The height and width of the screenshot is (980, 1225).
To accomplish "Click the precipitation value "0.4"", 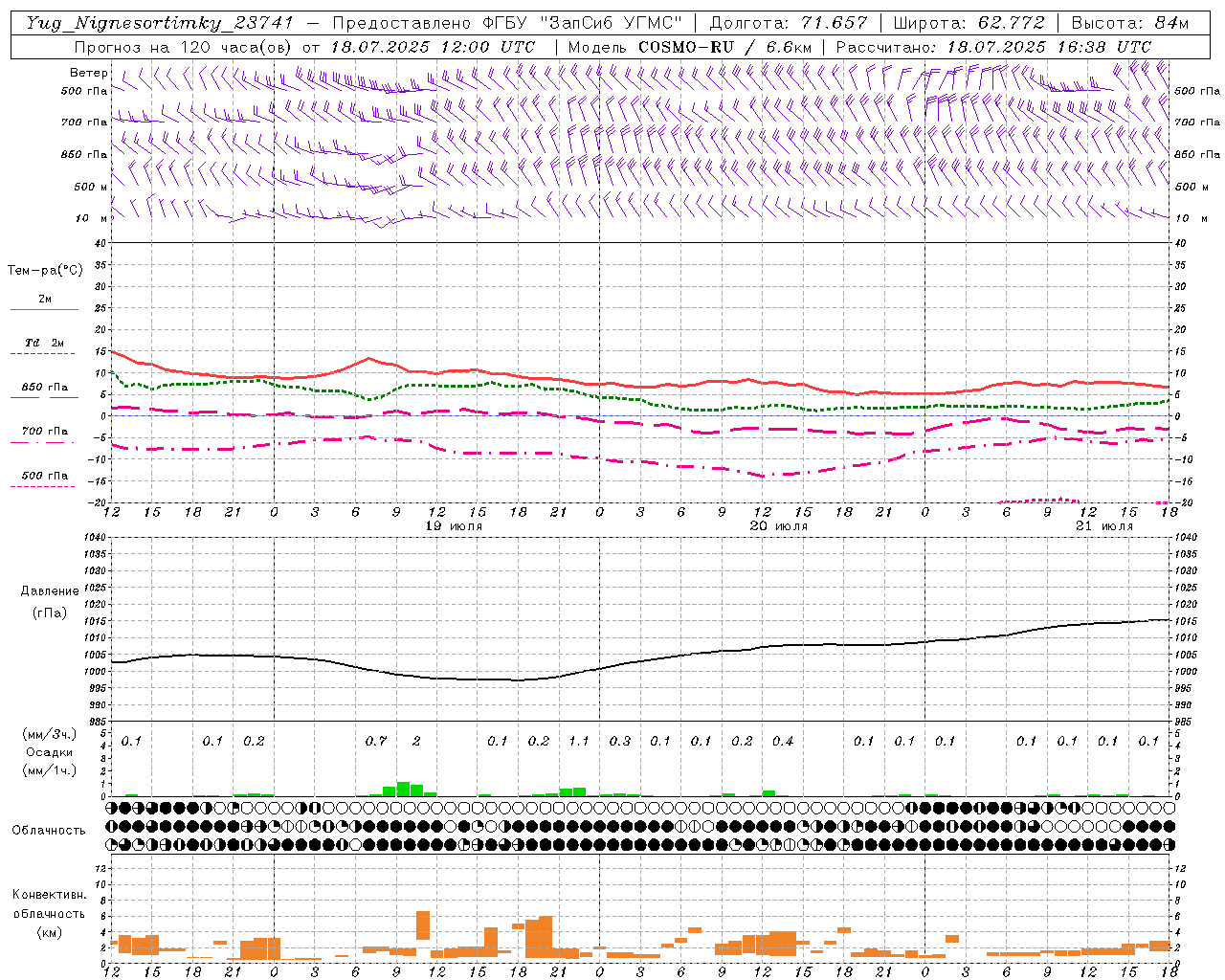I will click(x=783, y=742).
